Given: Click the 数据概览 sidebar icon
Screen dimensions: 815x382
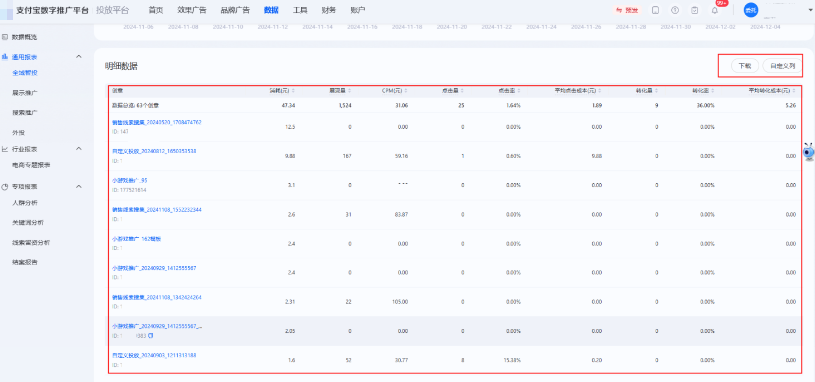Looking at the screenshot, I should click(x=5, y=37).
